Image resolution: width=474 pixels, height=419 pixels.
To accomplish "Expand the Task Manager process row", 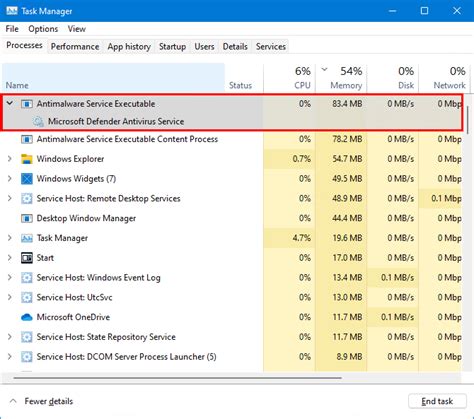I will coord(10,238).
